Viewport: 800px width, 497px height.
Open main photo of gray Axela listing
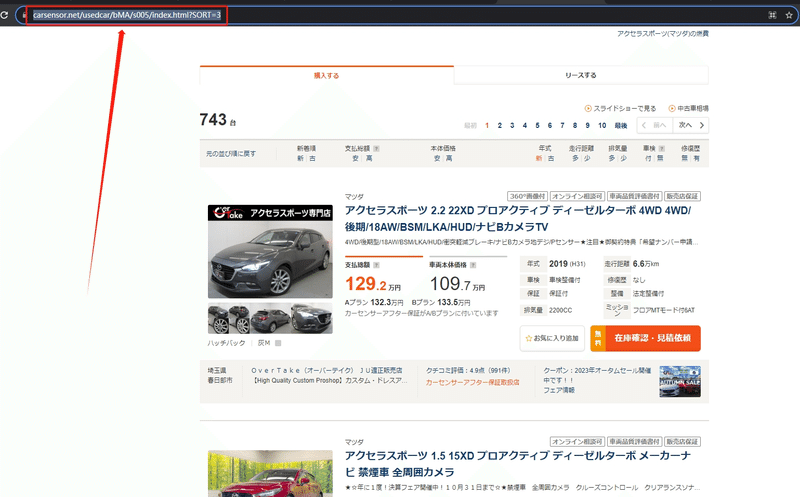270,252
